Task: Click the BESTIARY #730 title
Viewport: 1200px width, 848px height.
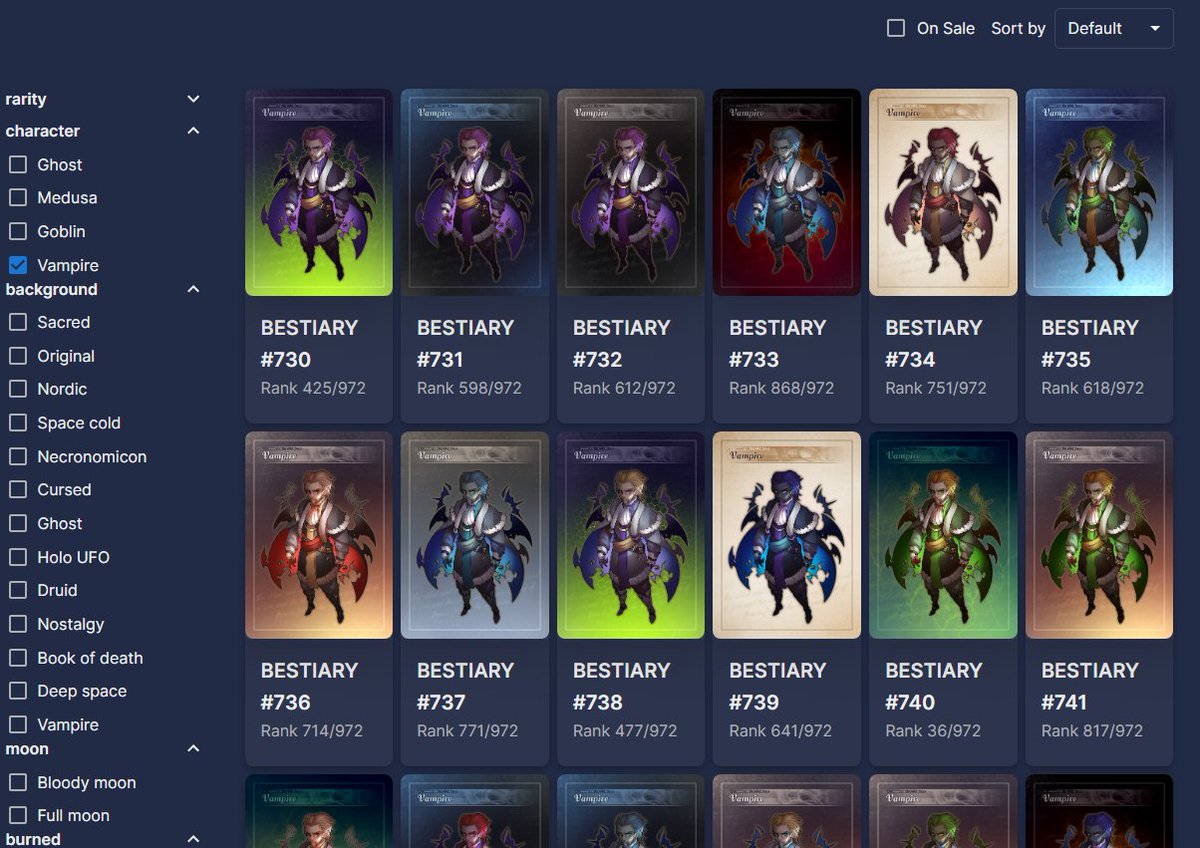Action: (309, 343)
